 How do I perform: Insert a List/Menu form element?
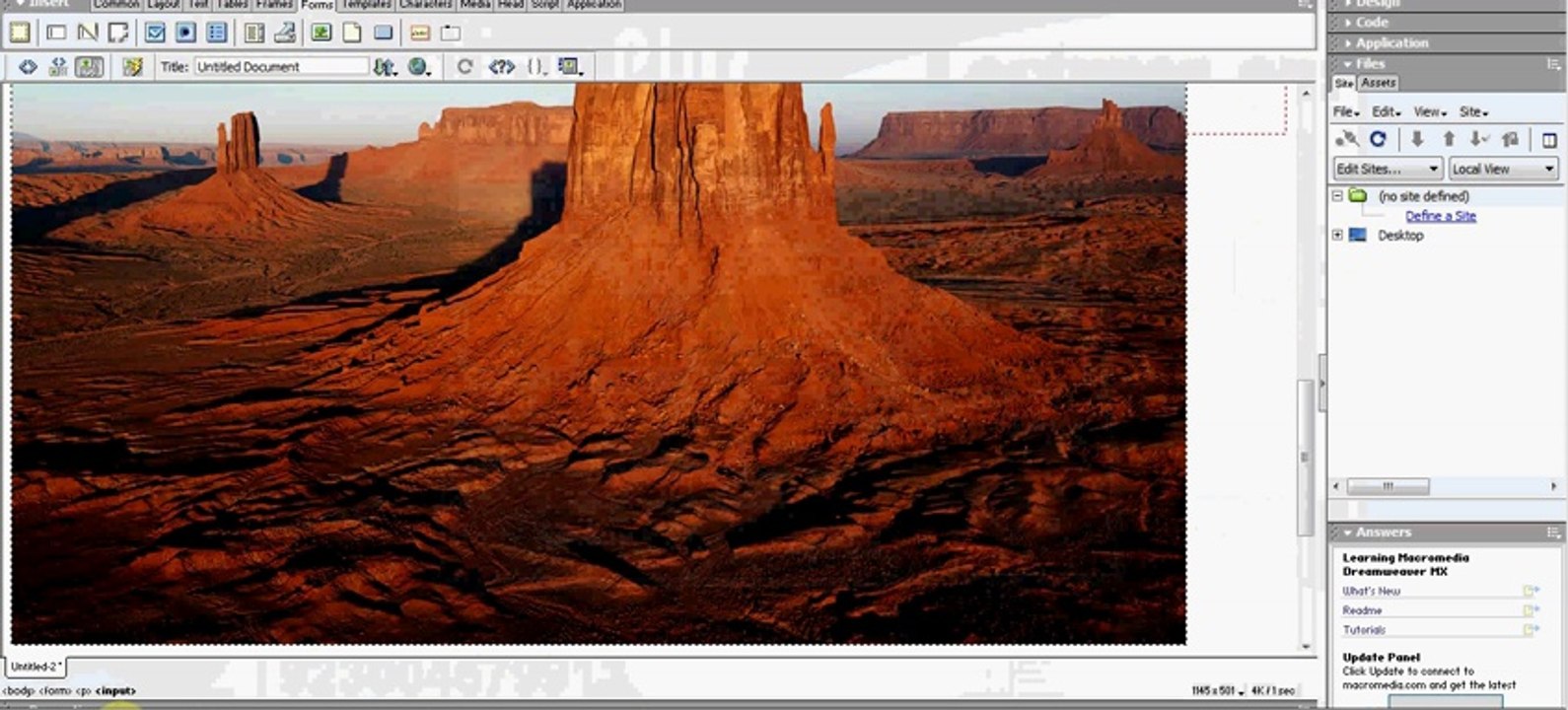click(253, 33)
